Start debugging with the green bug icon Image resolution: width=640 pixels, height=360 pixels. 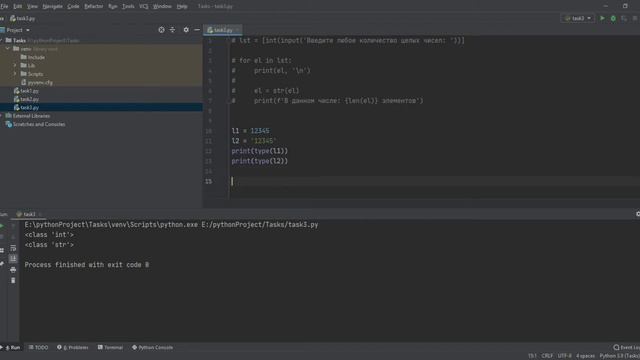click(x=613, y=18)
